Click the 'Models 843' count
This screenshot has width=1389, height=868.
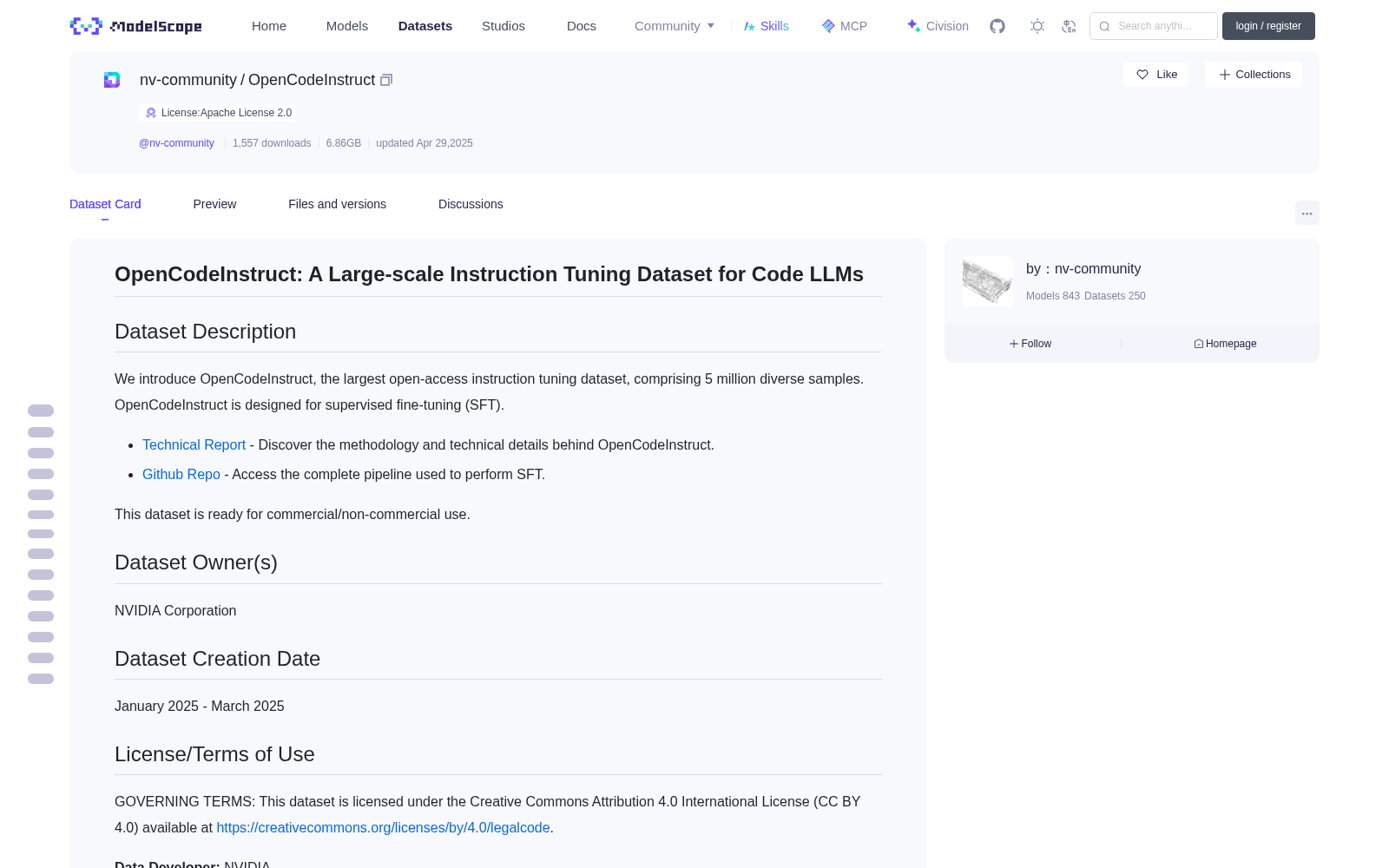(1053, 296)
